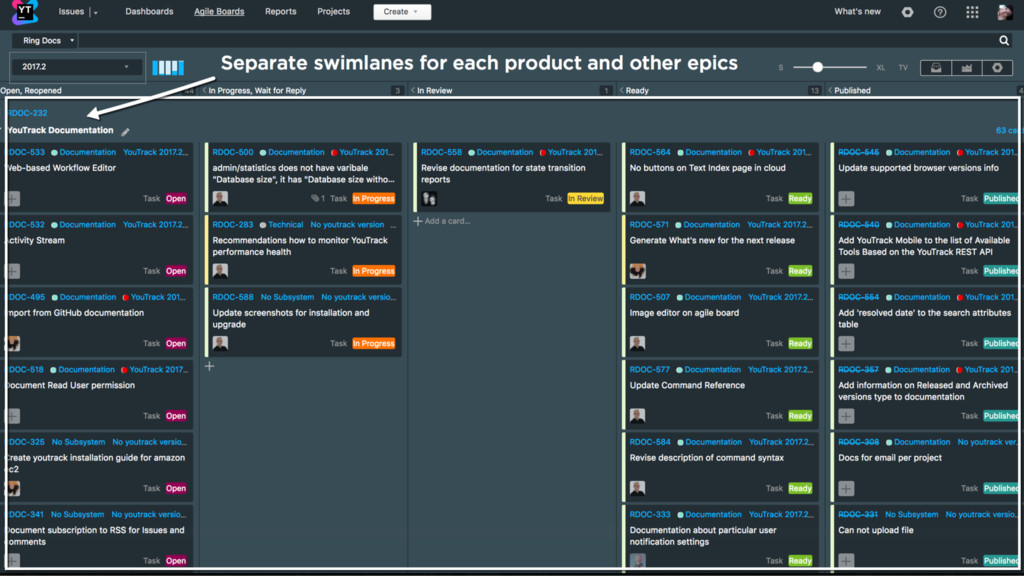
Task: Click assignee avatar on card RDOC-571
Action: (637, 270)
